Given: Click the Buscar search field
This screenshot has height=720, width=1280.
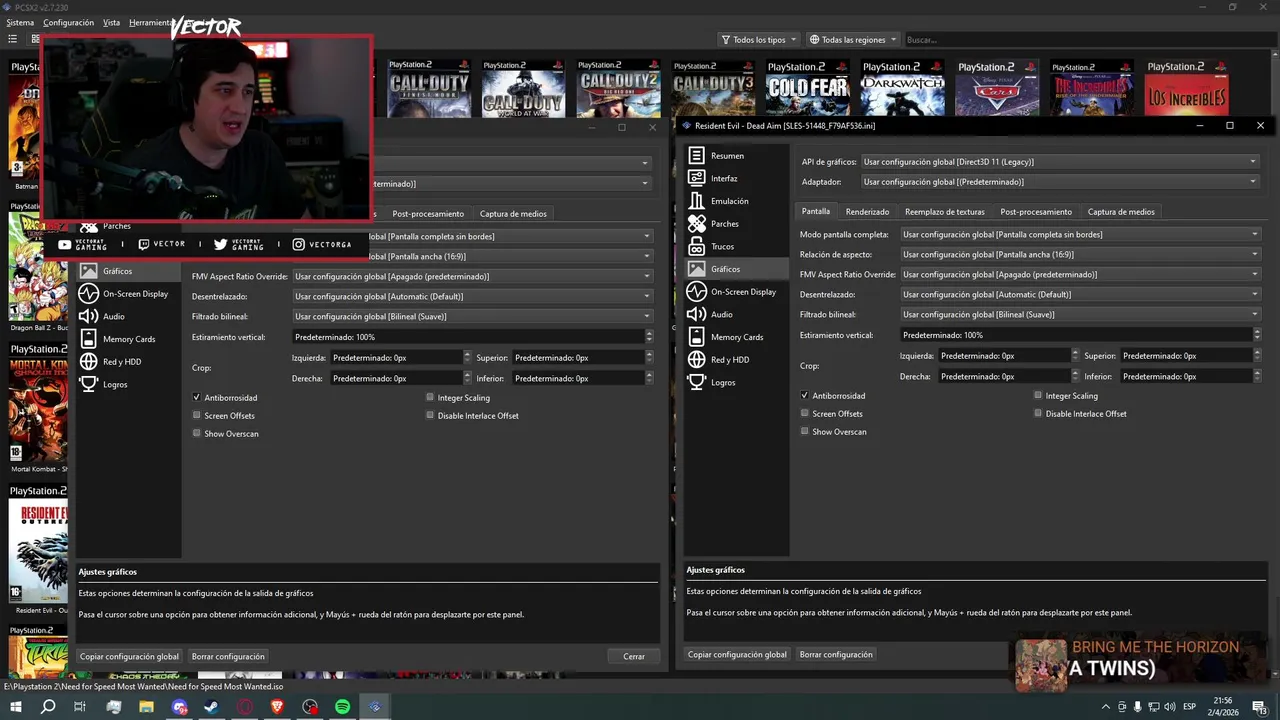Looking at the screenshot, I should tap(1088, 39).
